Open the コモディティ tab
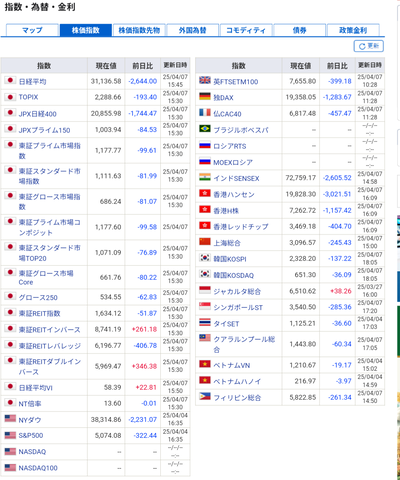400x480 pixels. 246,30
